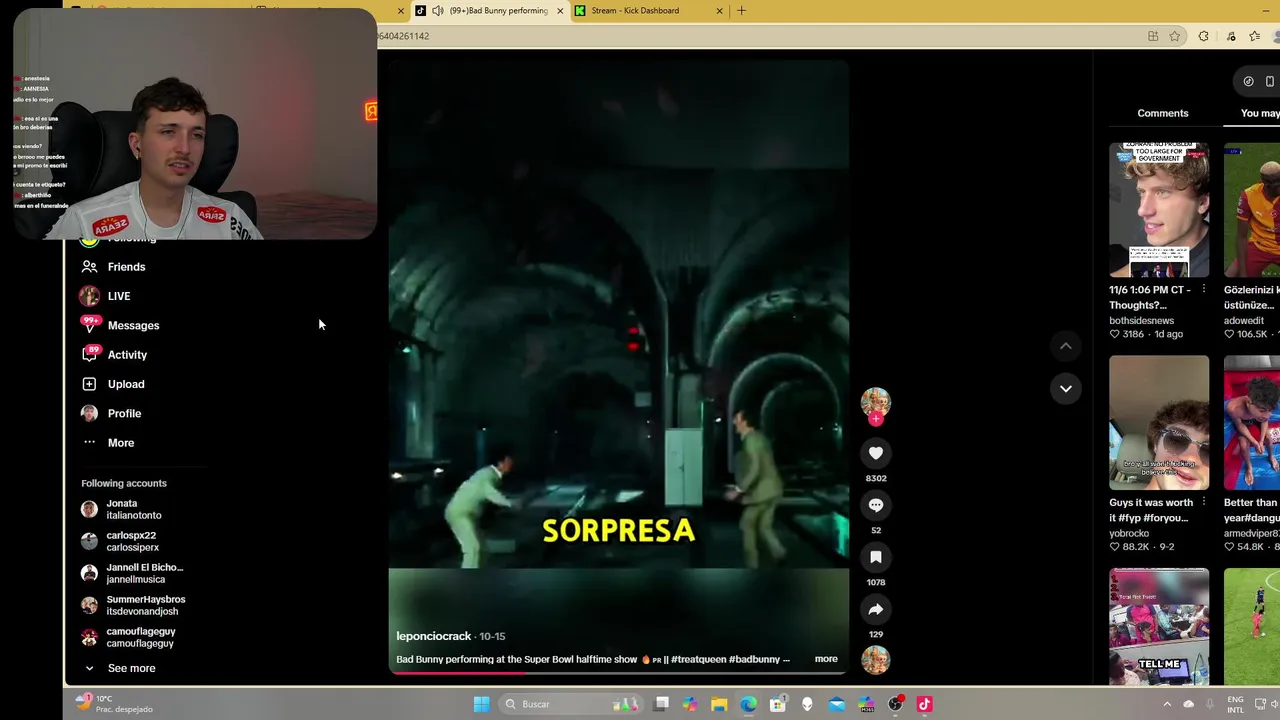The height and width of the screenshot is (720, 1280).
Task: Follow creator with the plus badge
Action: point(876,419)
